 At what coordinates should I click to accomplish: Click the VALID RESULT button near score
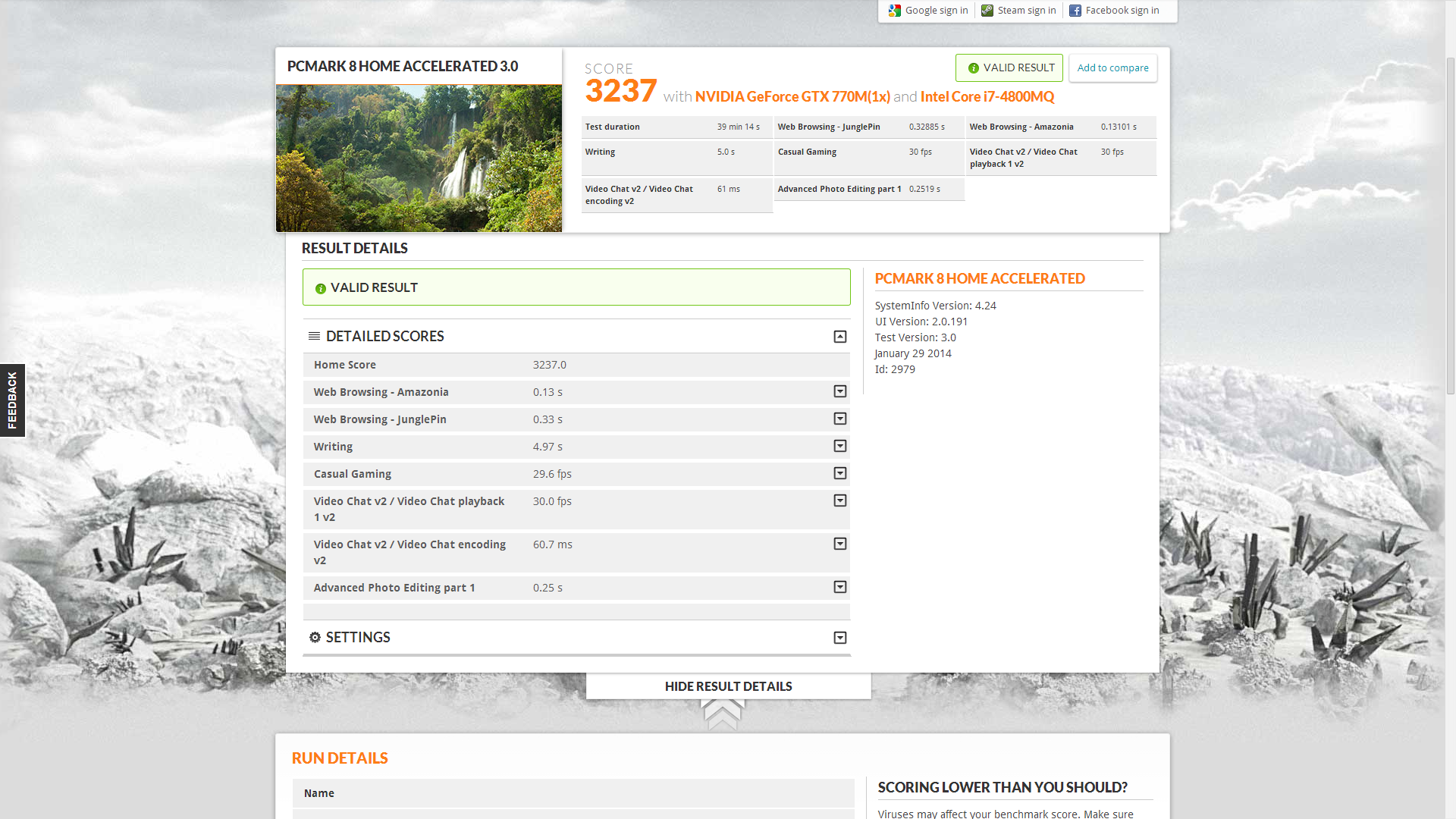point(1009,68)
